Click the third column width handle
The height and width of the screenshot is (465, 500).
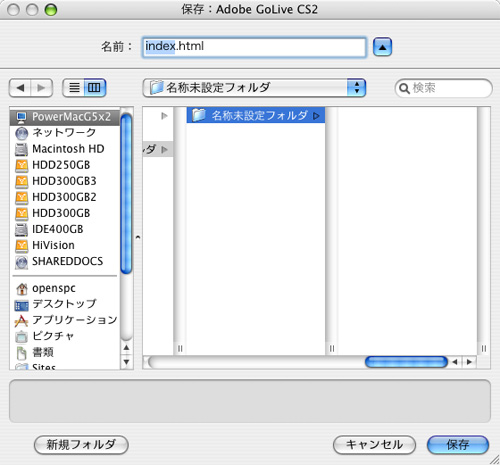(x=484, y=348)
